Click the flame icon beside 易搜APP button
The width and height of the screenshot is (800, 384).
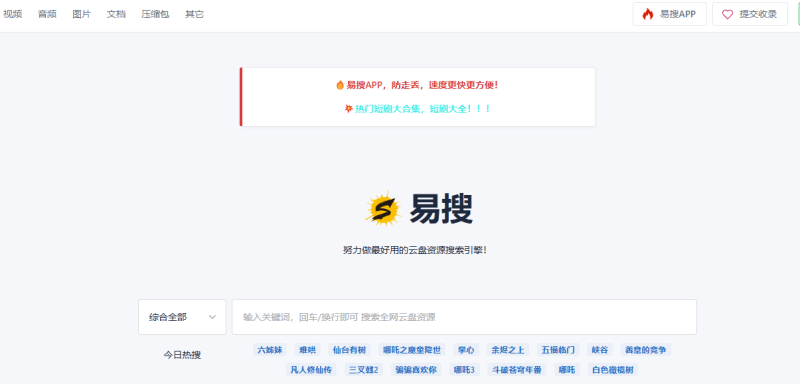tap(648, 14)
